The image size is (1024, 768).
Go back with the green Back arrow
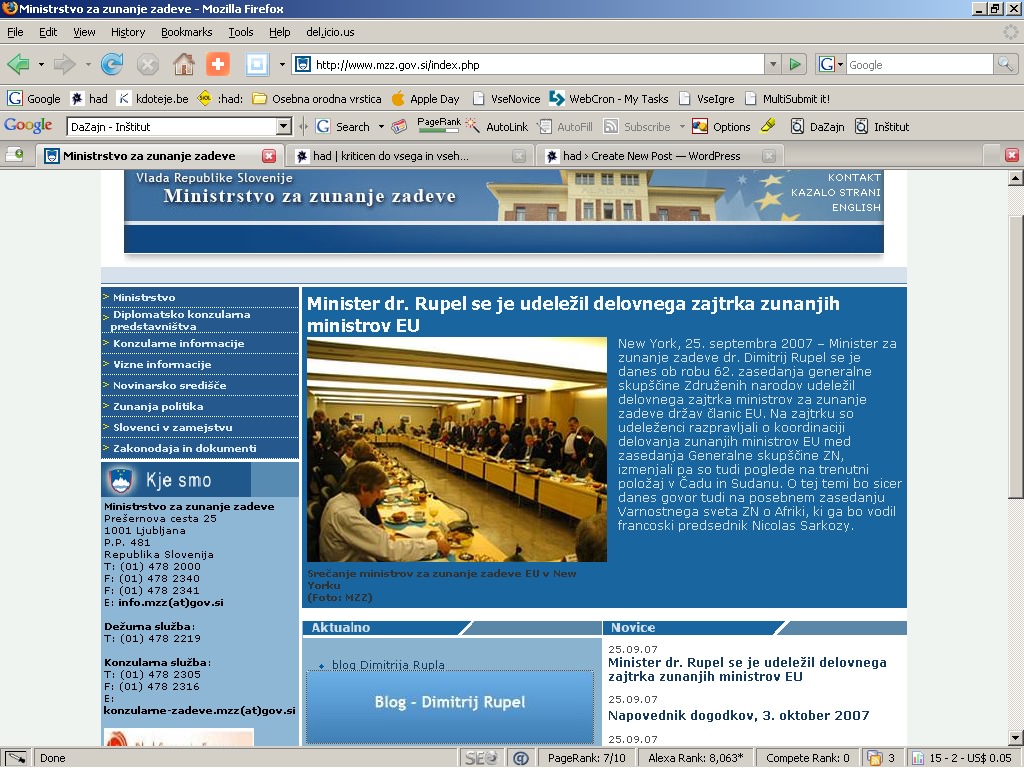tap(18, 64)
